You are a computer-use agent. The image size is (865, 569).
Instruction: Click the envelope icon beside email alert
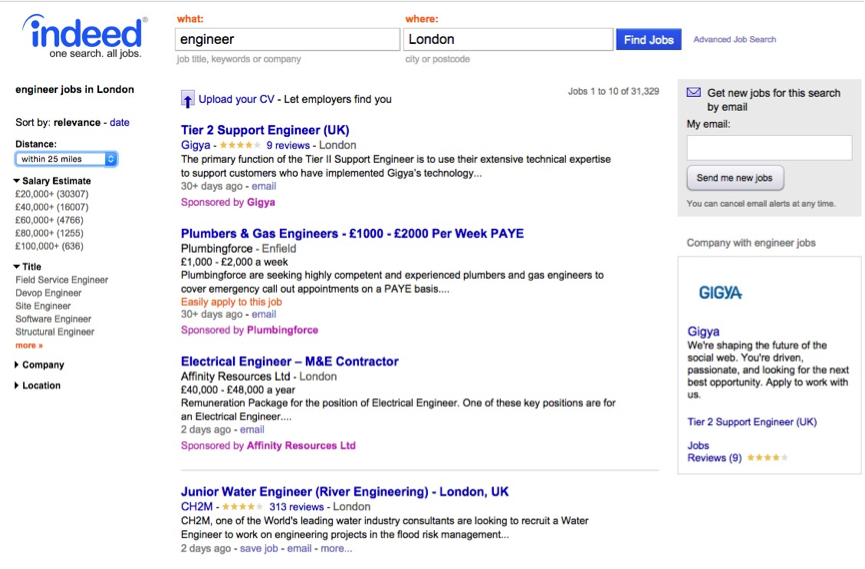pos(693,93)
